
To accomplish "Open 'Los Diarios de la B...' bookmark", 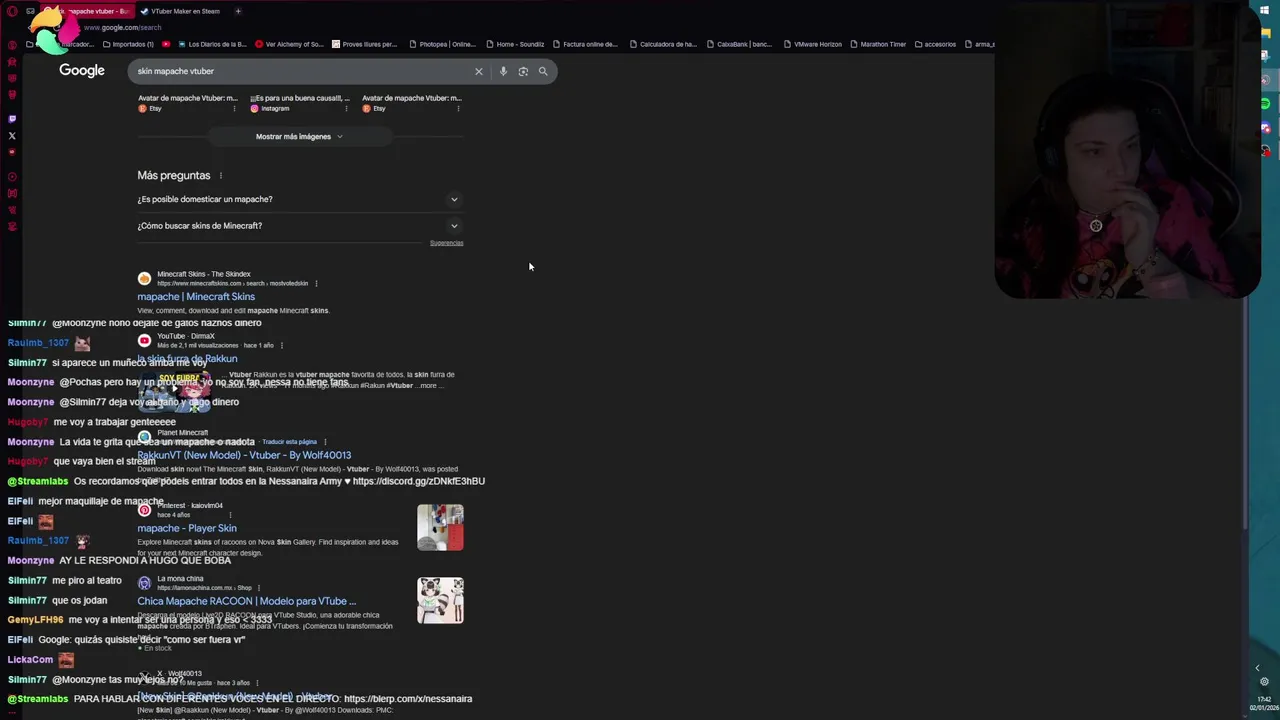I will pos(212,44).
